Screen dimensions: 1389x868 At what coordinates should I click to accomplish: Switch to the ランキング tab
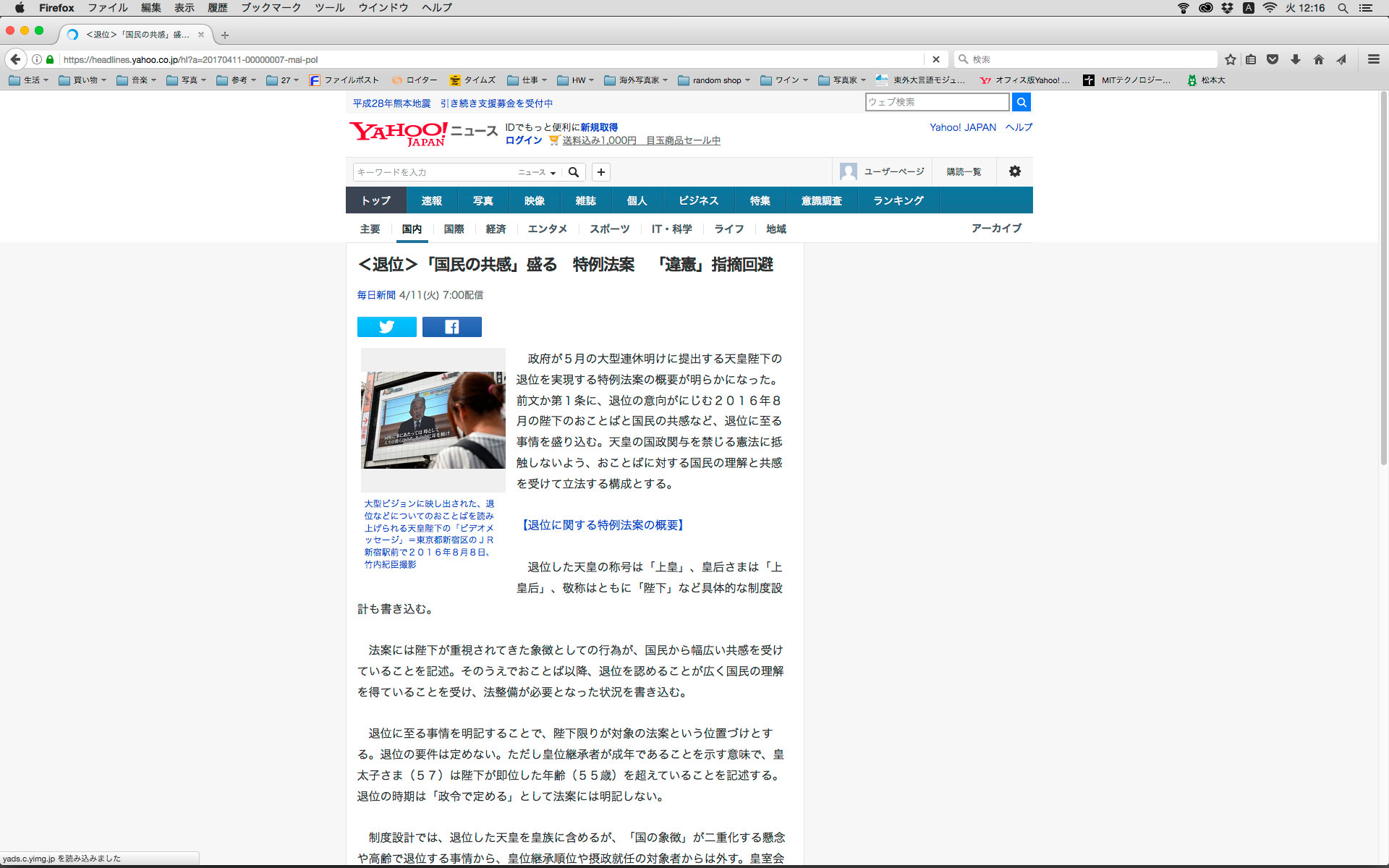click(x=898, y=200)
